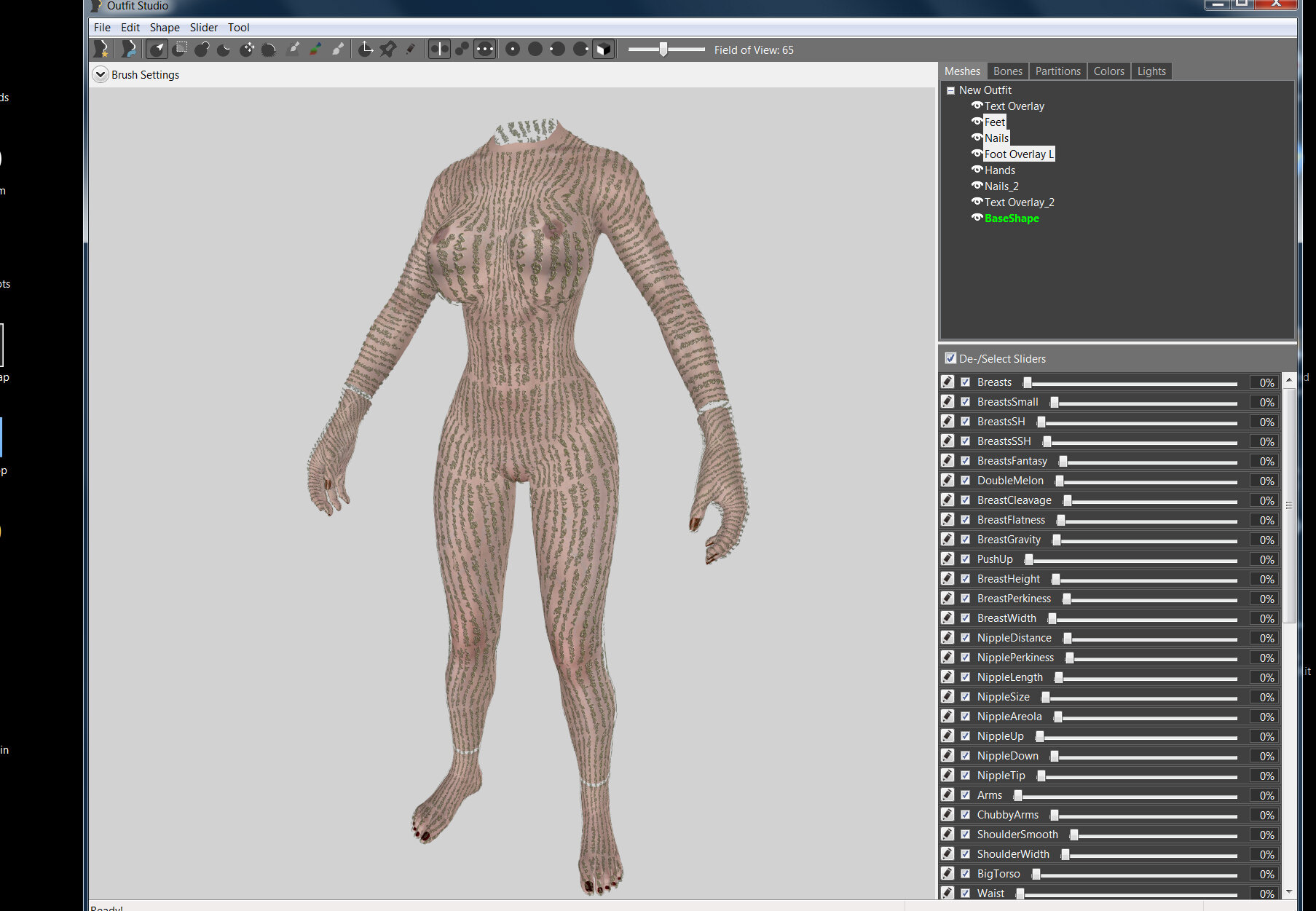
Task: Uncheck the BigTorso slider checkbox
Action: (966, 873)
